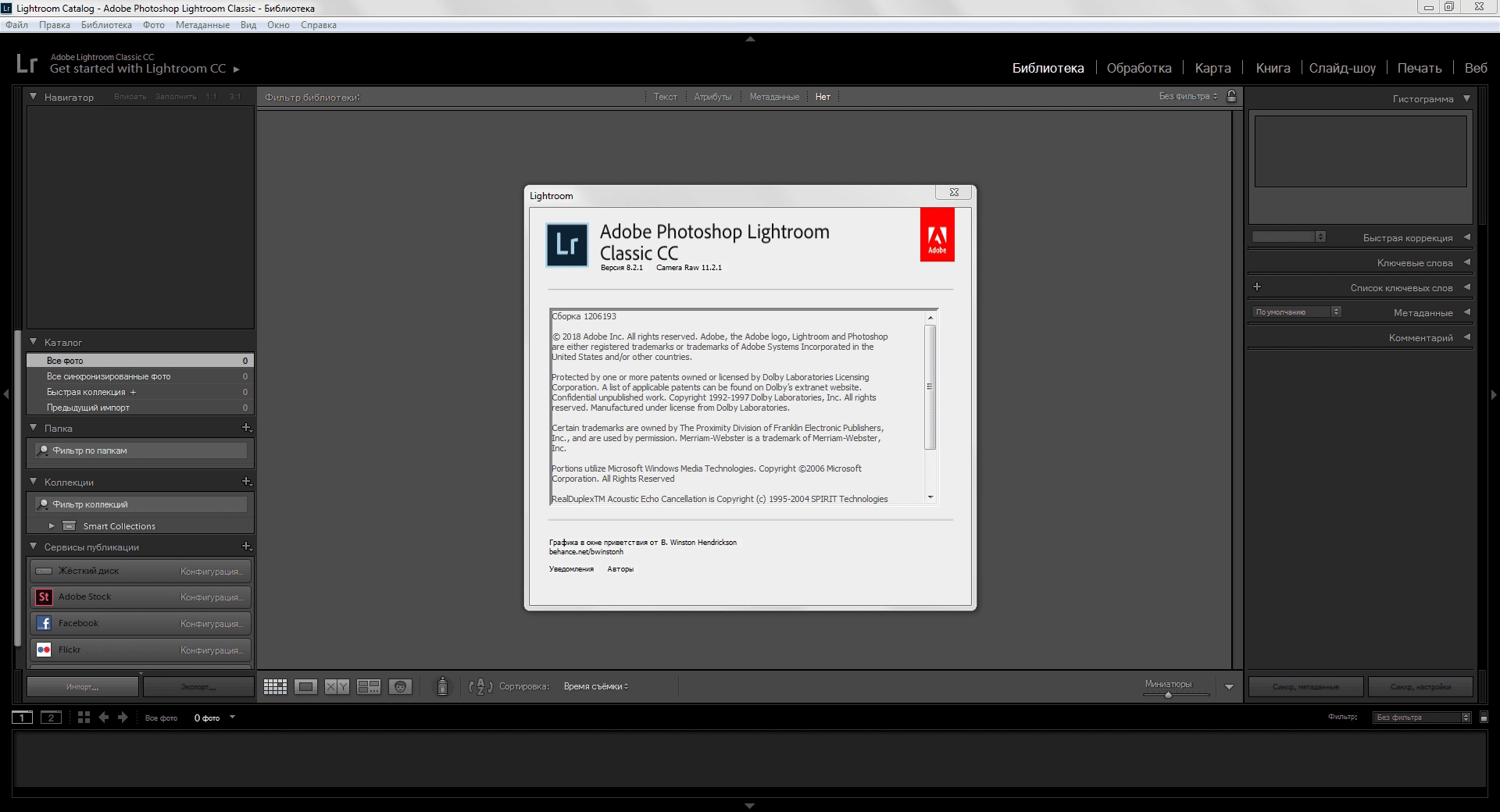Click Конфигурация for Adobe Stock
This screenshot has height=812, width=1500.
(x=212, y=597)
